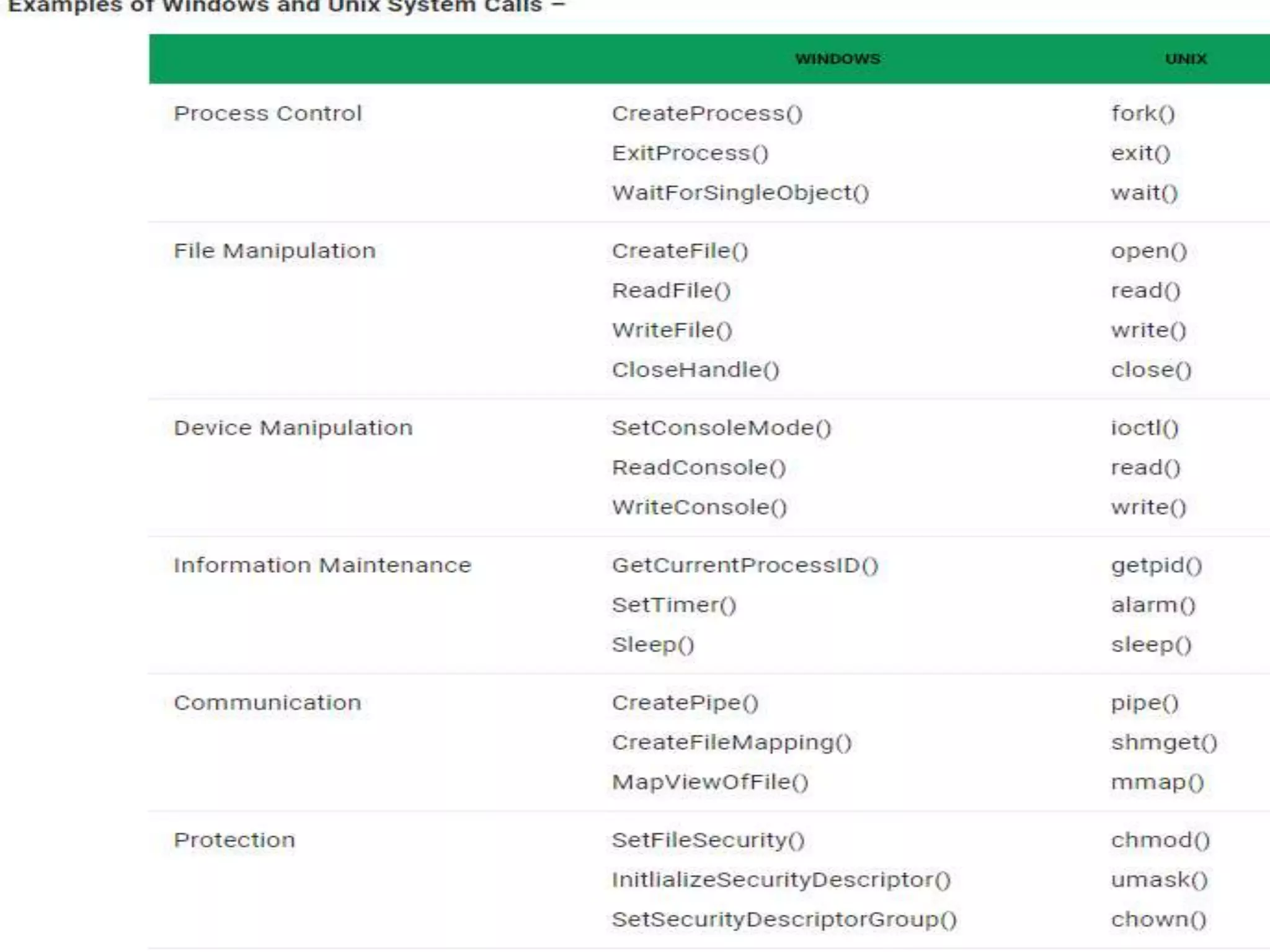The image size is (1270, 952).
Task: Click the fork() Unix call
Action: (x=1143, y=113)
